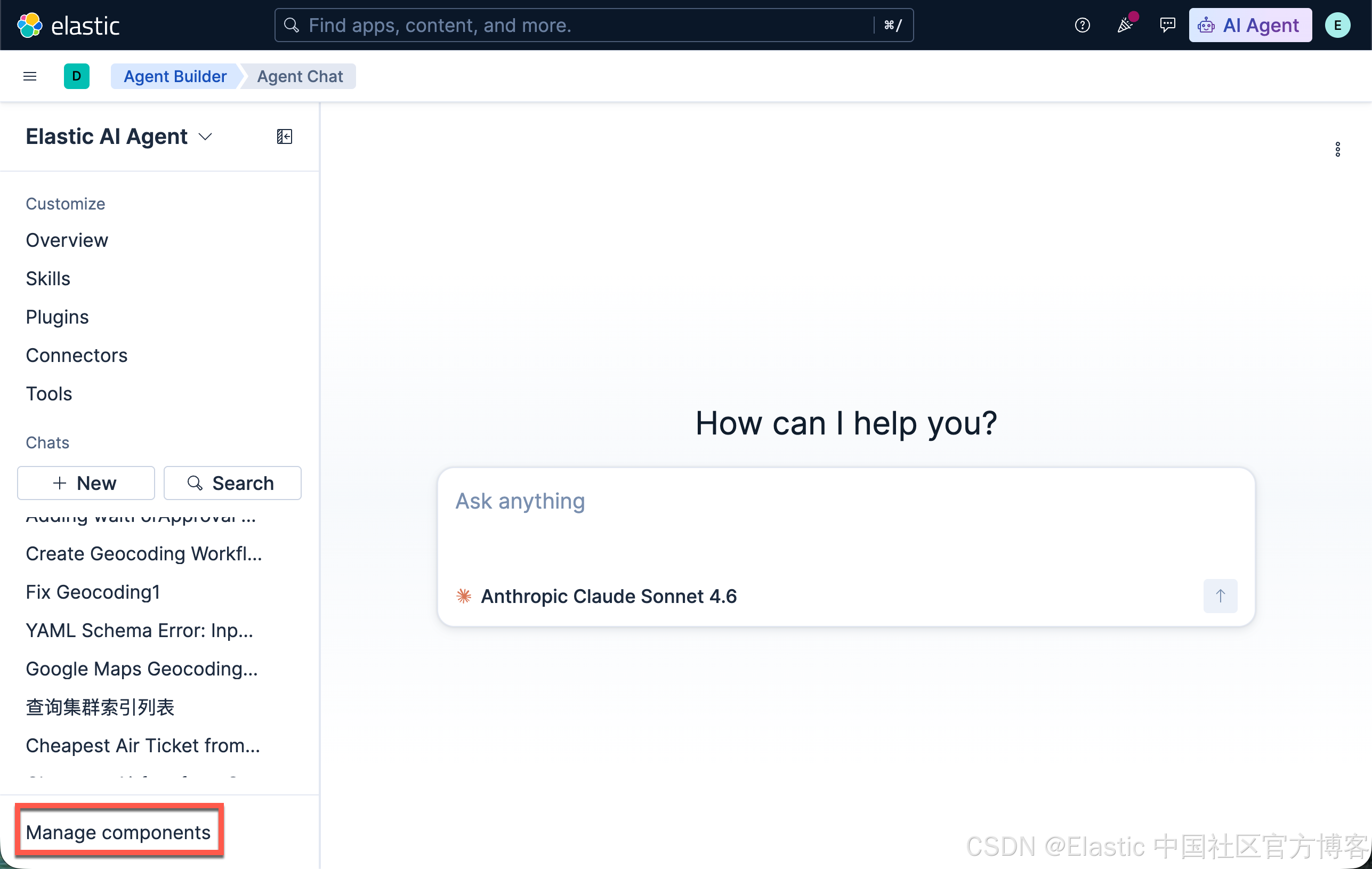Open the Create Geocoding Workfl... chat
The height and width of the screenshot is (869, 1372).
coord(144,554)
